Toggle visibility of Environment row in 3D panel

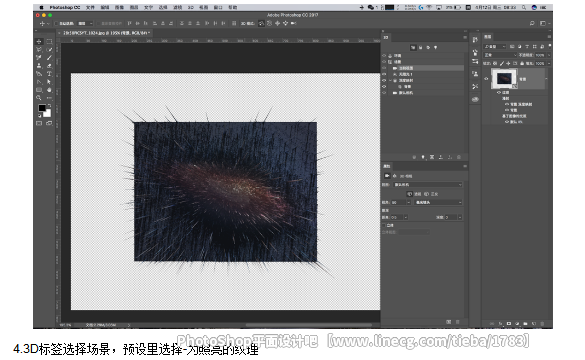(x=384, y=56)
